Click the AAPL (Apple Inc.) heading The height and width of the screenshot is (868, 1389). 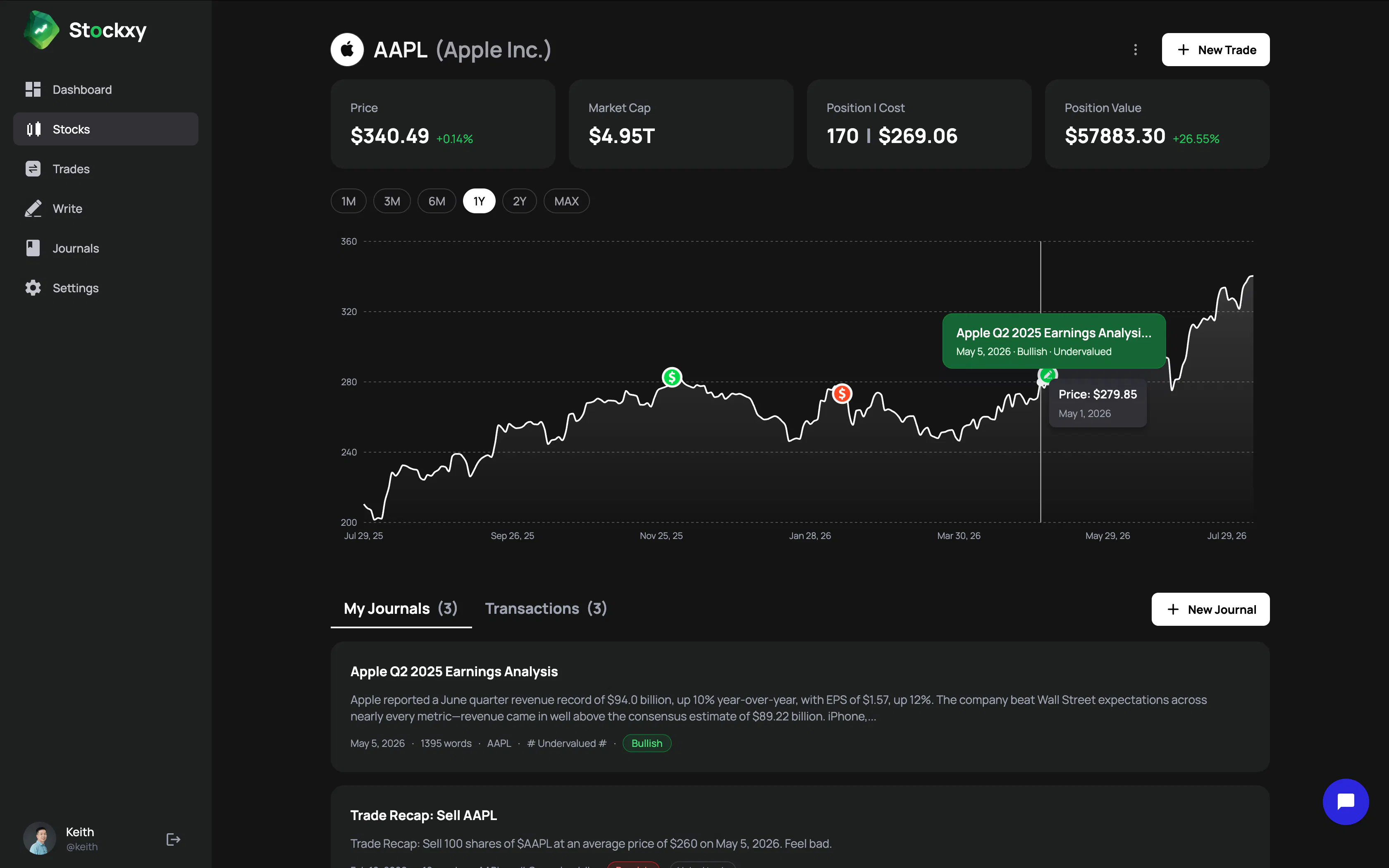pos(462,50)
